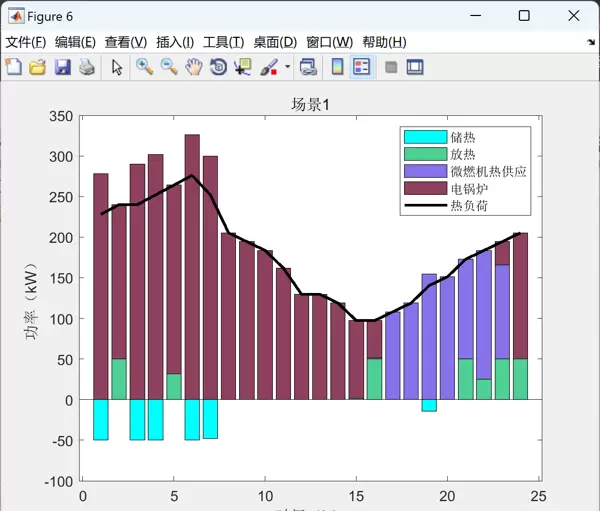Screen dimensions: 600x511
Task: Click the Show Plot Tools button
Action: tap(415, 67)
